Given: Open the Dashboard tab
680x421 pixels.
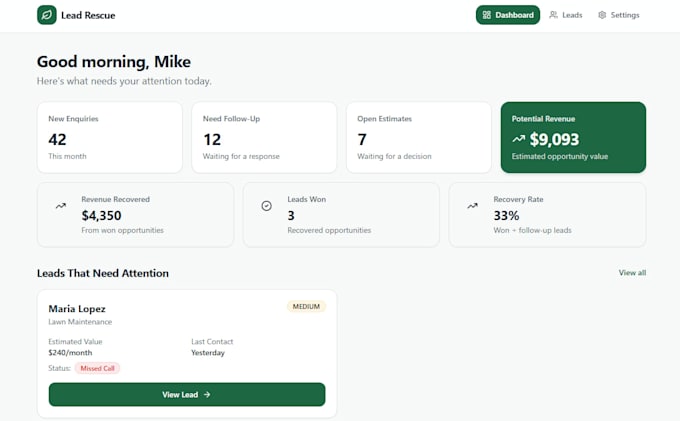Looking at the screenshot, I should [x=508, y=15].
